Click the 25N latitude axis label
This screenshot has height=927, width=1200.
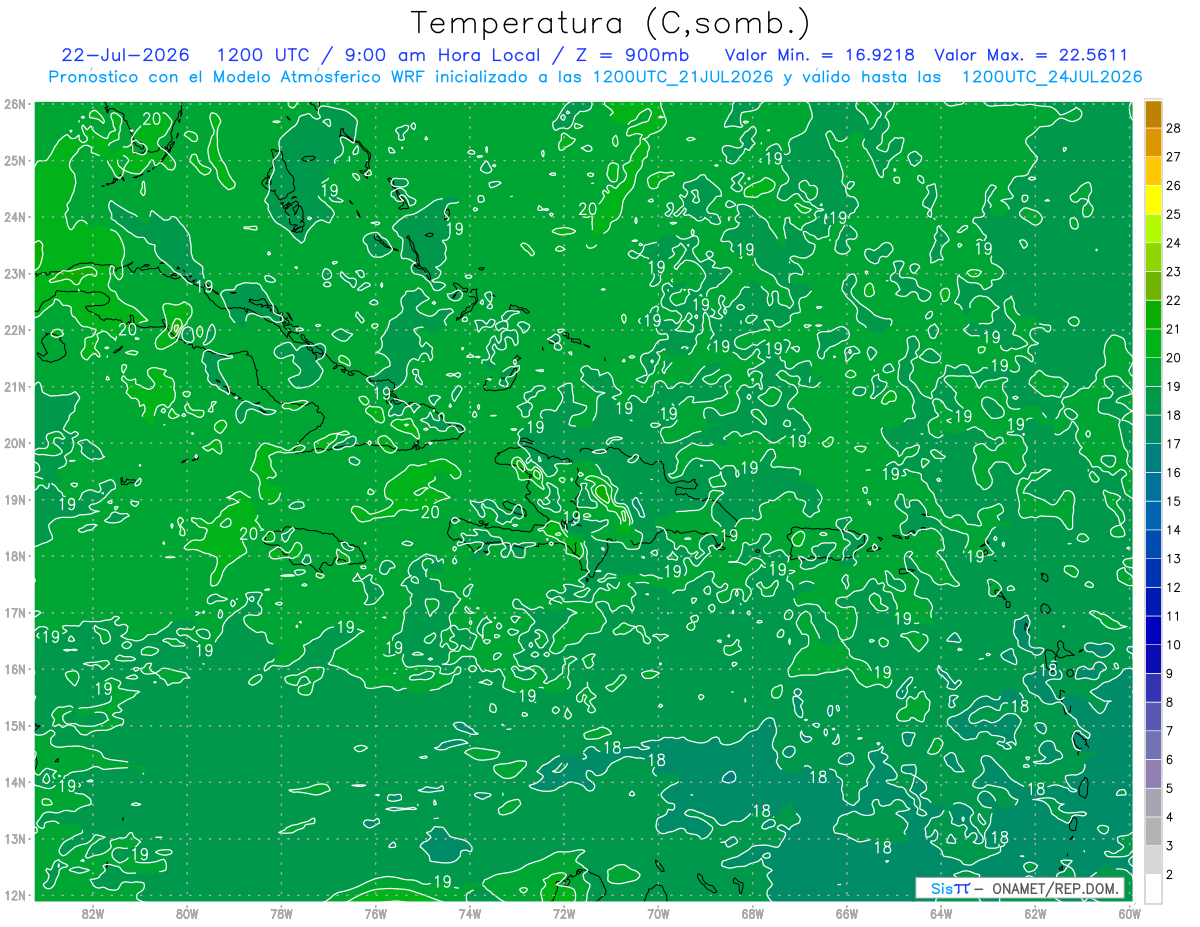(x=14, y=161)
